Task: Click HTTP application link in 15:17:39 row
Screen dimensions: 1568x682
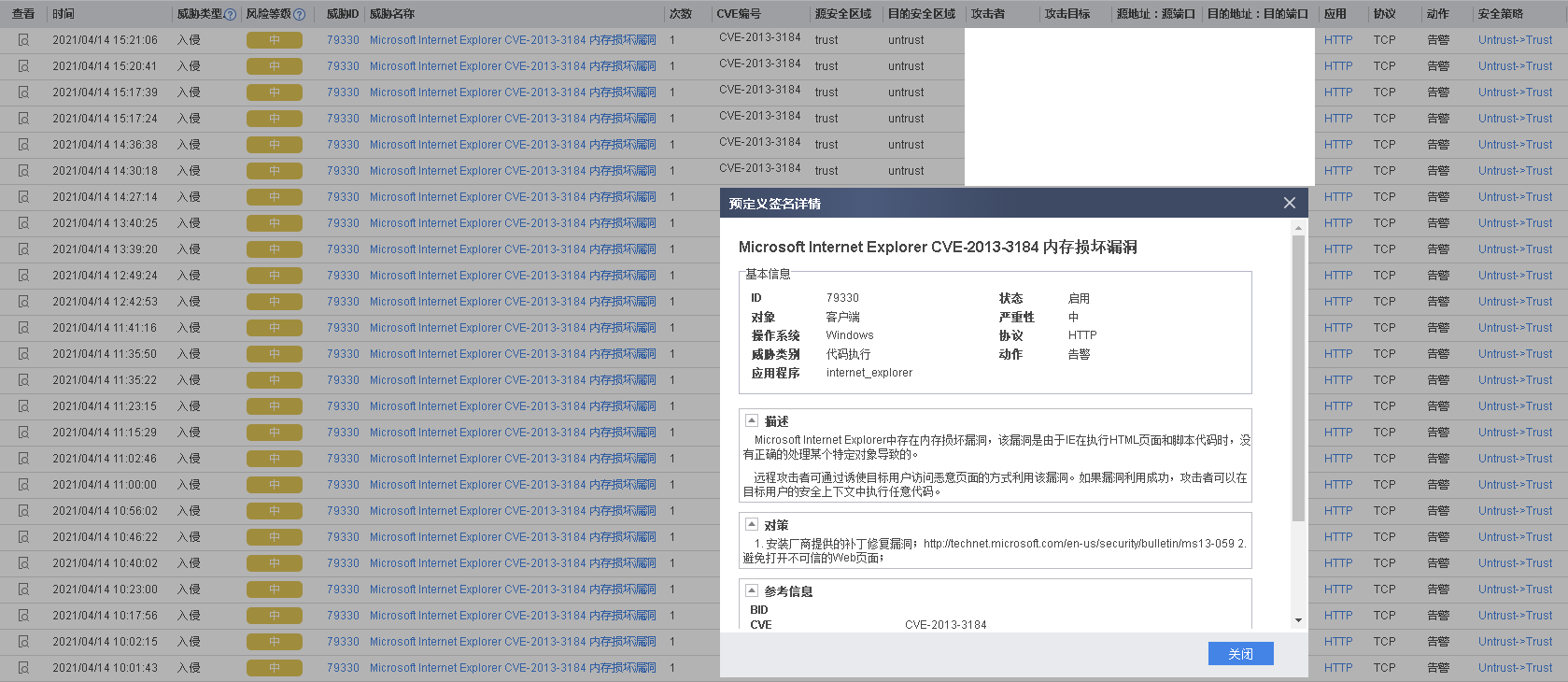Action: [x=1338, y=92]
